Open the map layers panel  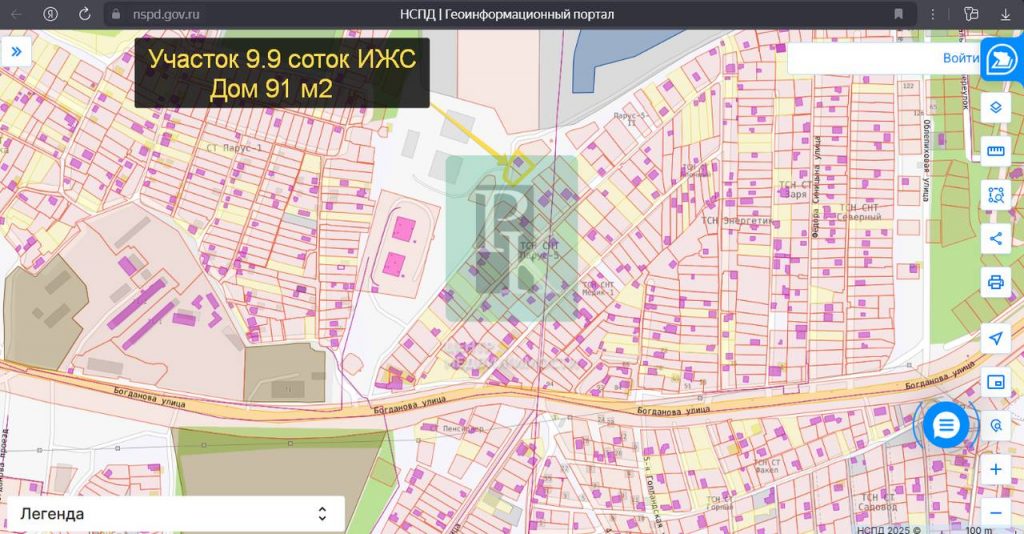995,107
